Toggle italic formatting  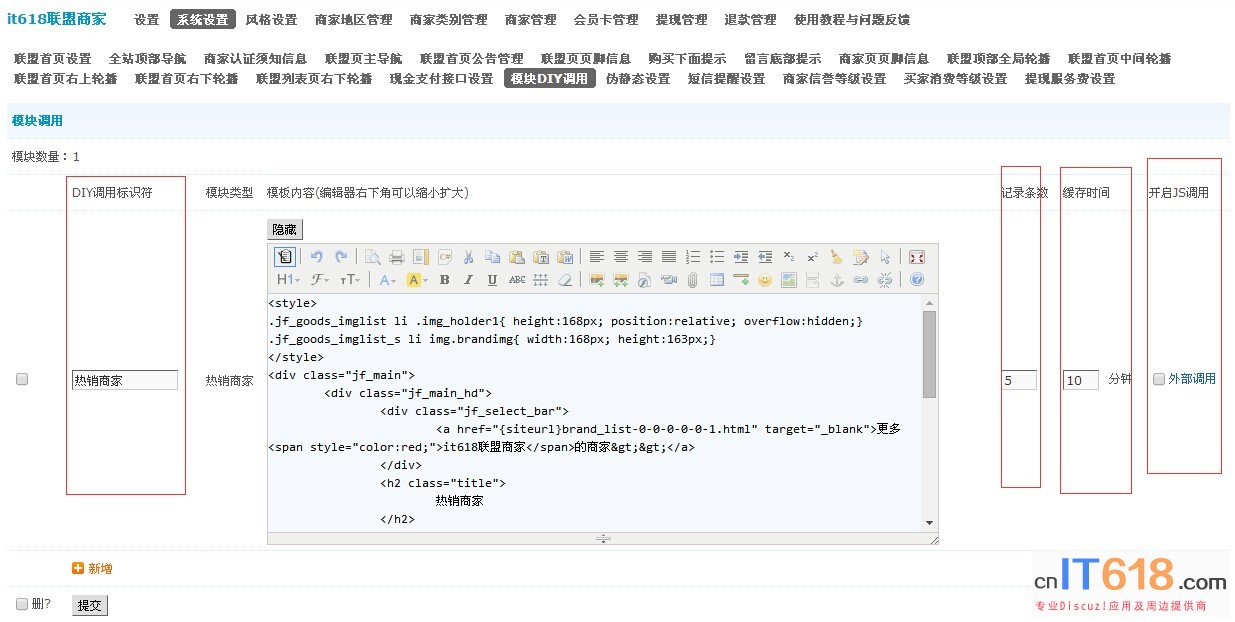tap(468, 280)
